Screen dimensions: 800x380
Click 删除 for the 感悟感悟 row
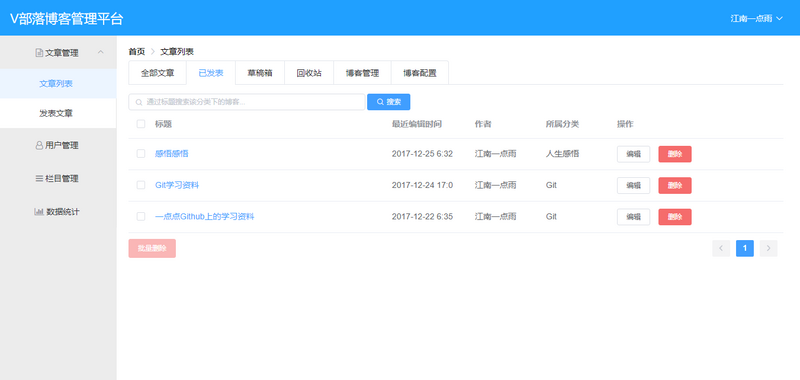675,154
